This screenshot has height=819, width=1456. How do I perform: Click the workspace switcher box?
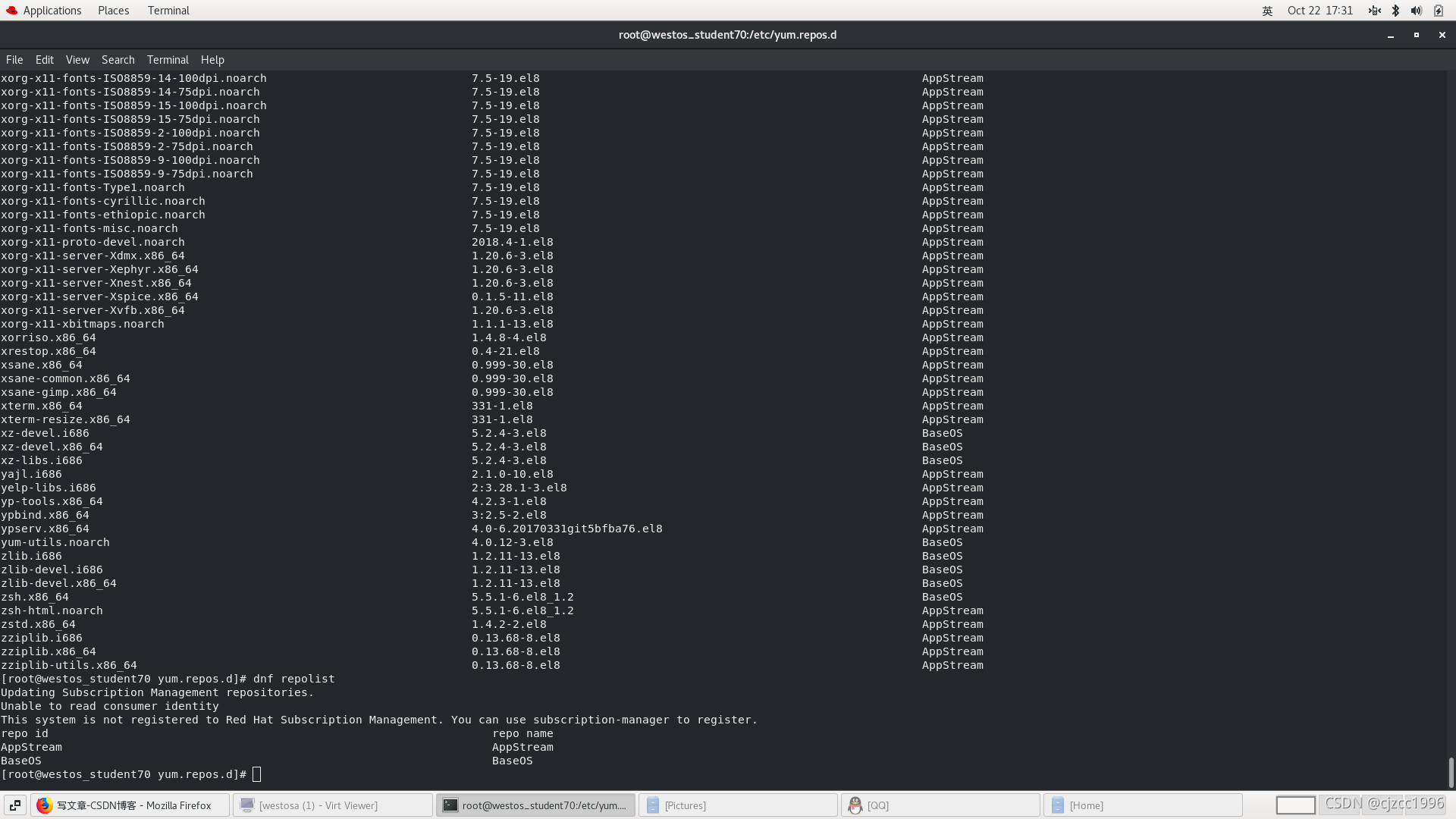pyautogui.click(x=1295, y=805)
